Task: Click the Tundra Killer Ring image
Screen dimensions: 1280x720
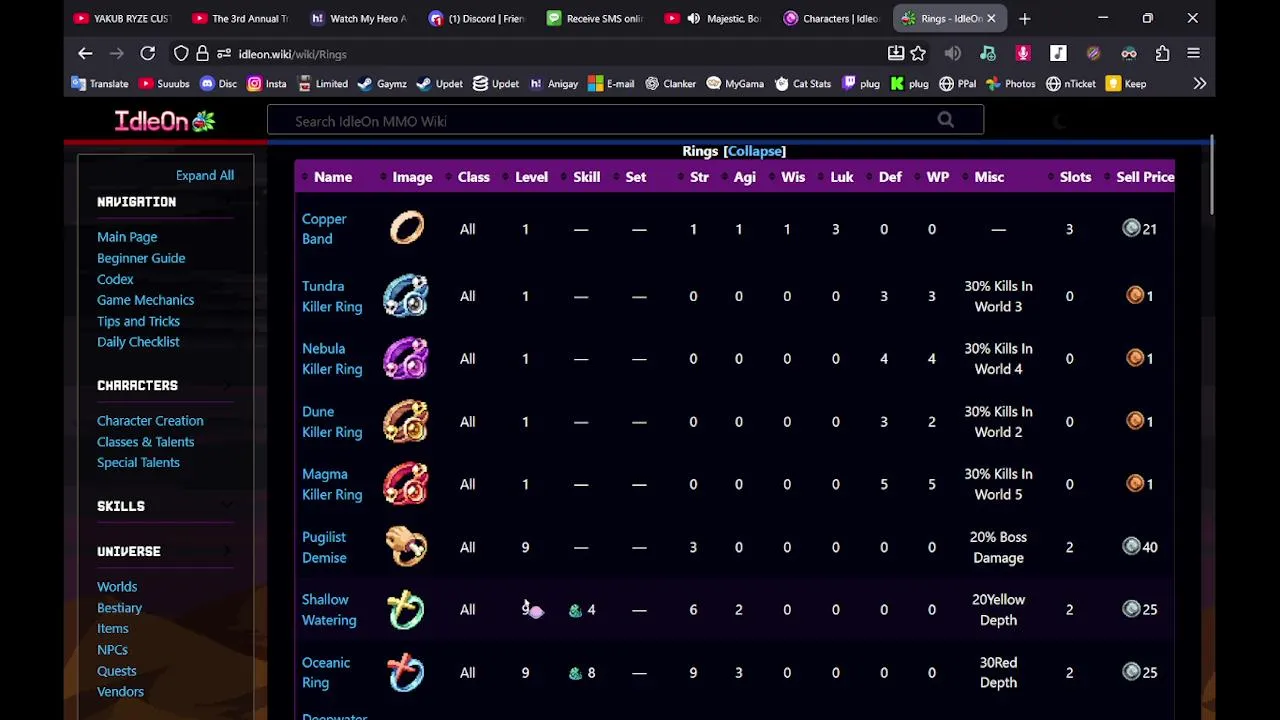Action: (406, 296)
